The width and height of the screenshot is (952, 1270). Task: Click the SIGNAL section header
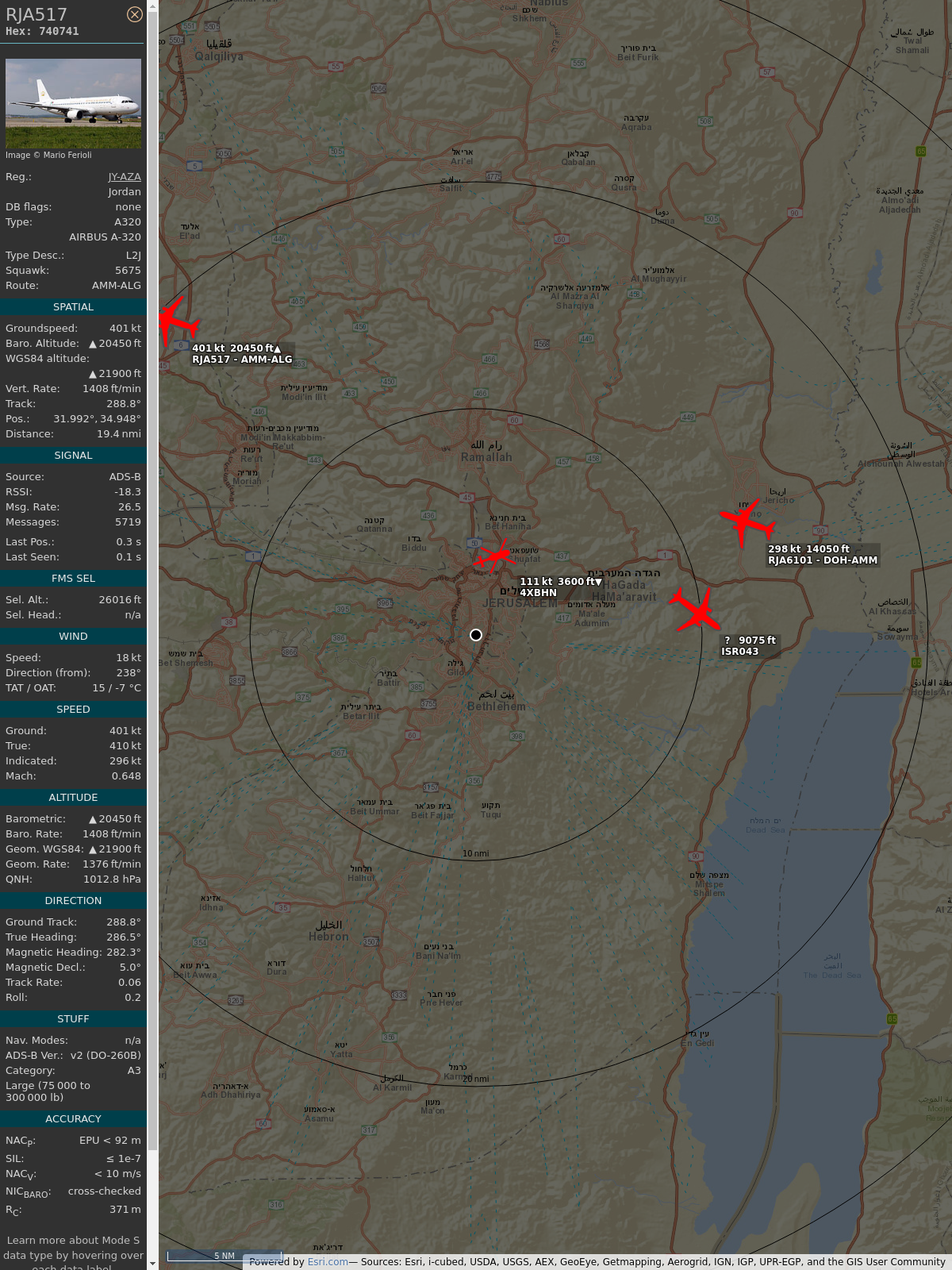coord(73,456)
